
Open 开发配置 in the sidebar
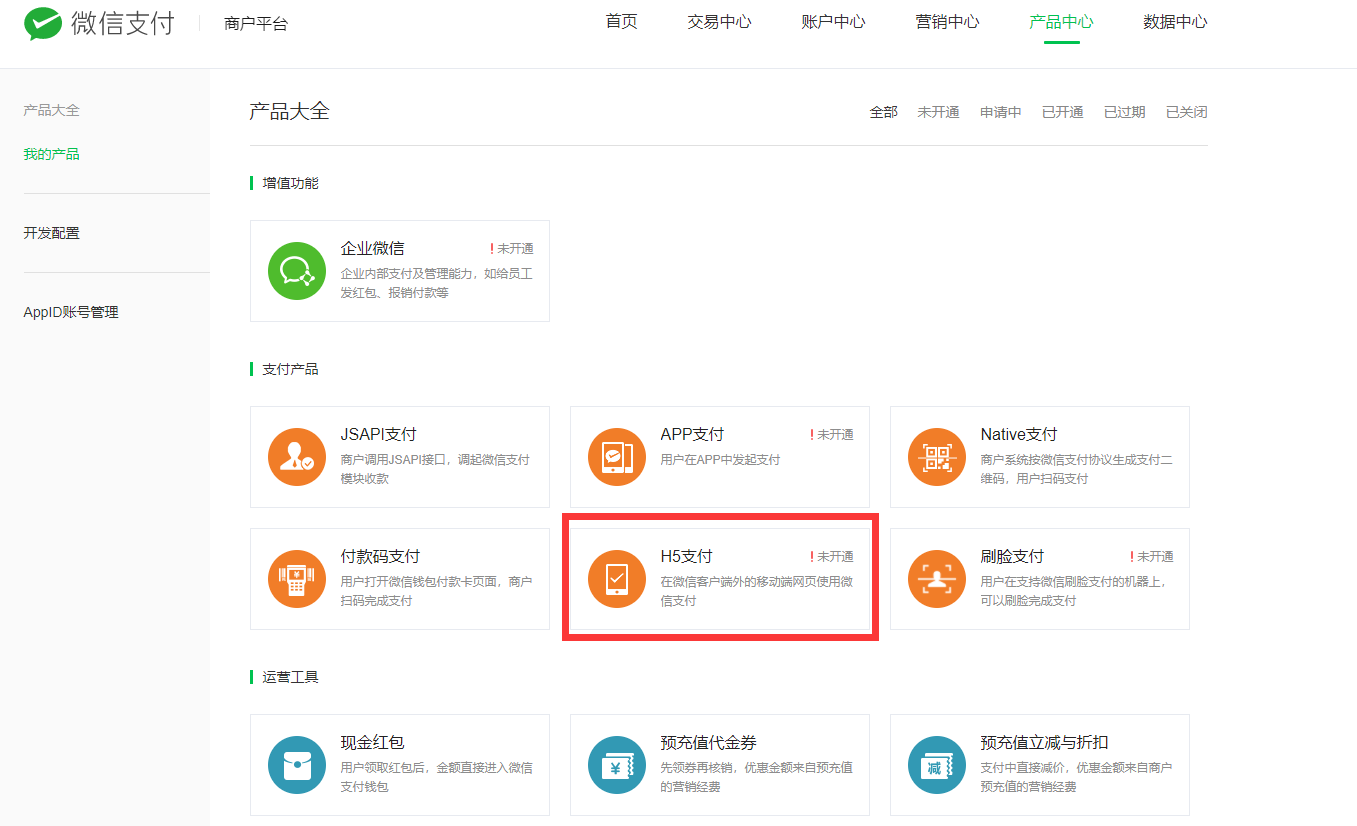51,233
